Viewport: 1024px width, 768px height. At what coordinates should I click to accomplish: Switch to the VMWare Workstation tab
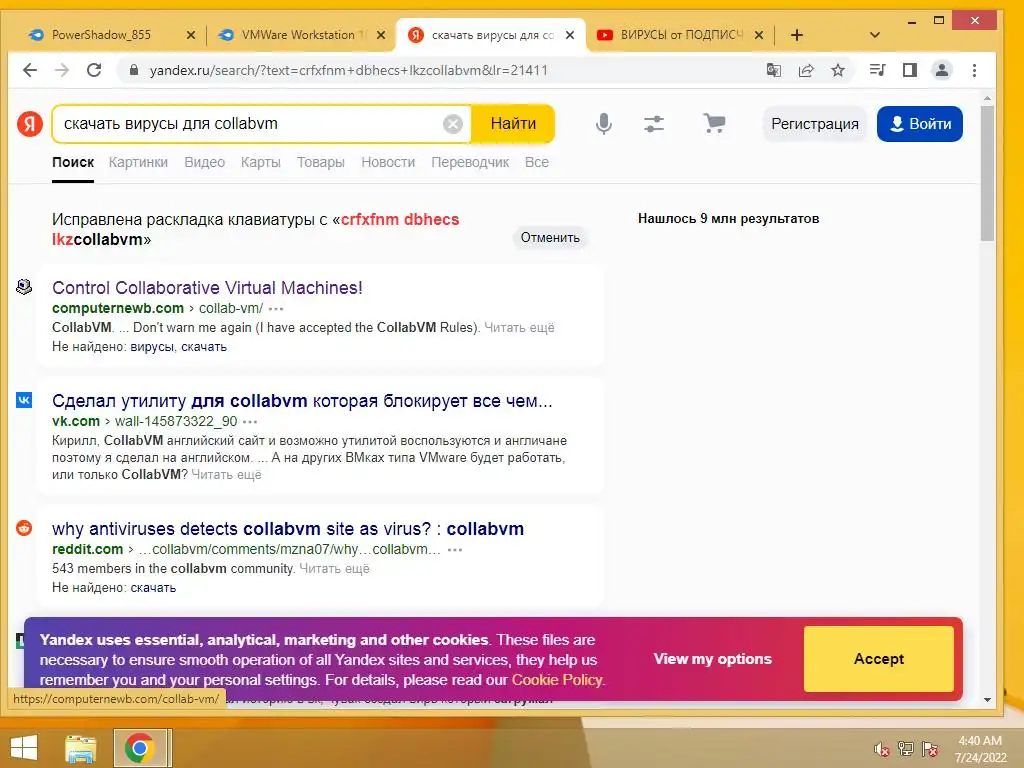(297, 35)
